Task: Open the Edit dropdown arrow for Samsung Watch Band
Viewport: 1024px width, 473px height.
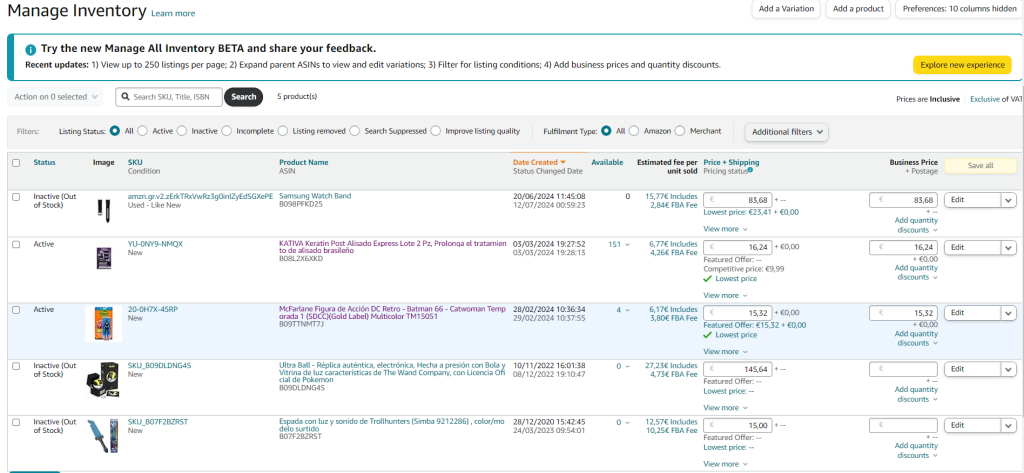Action: pos(1008,200)
